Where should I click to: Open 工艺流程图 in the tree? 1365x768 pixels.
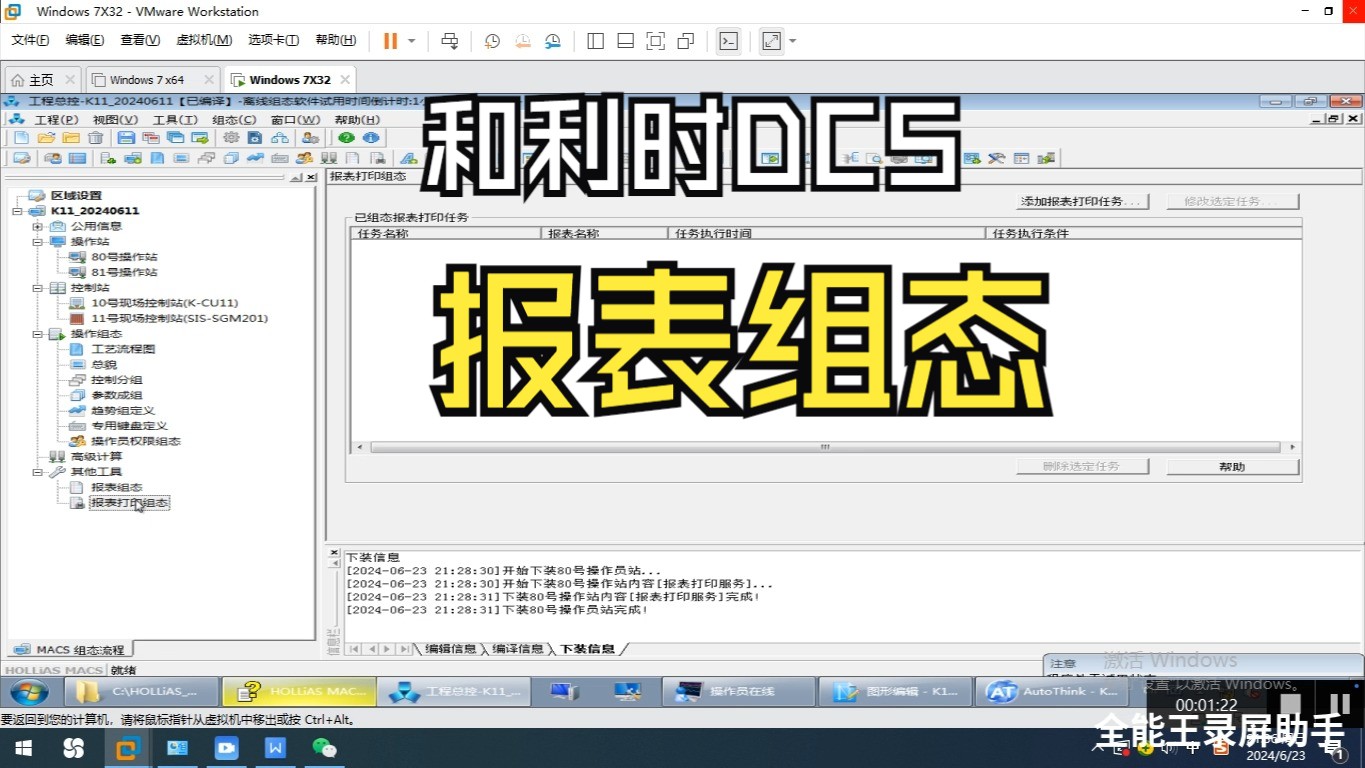tap(123, 349)
